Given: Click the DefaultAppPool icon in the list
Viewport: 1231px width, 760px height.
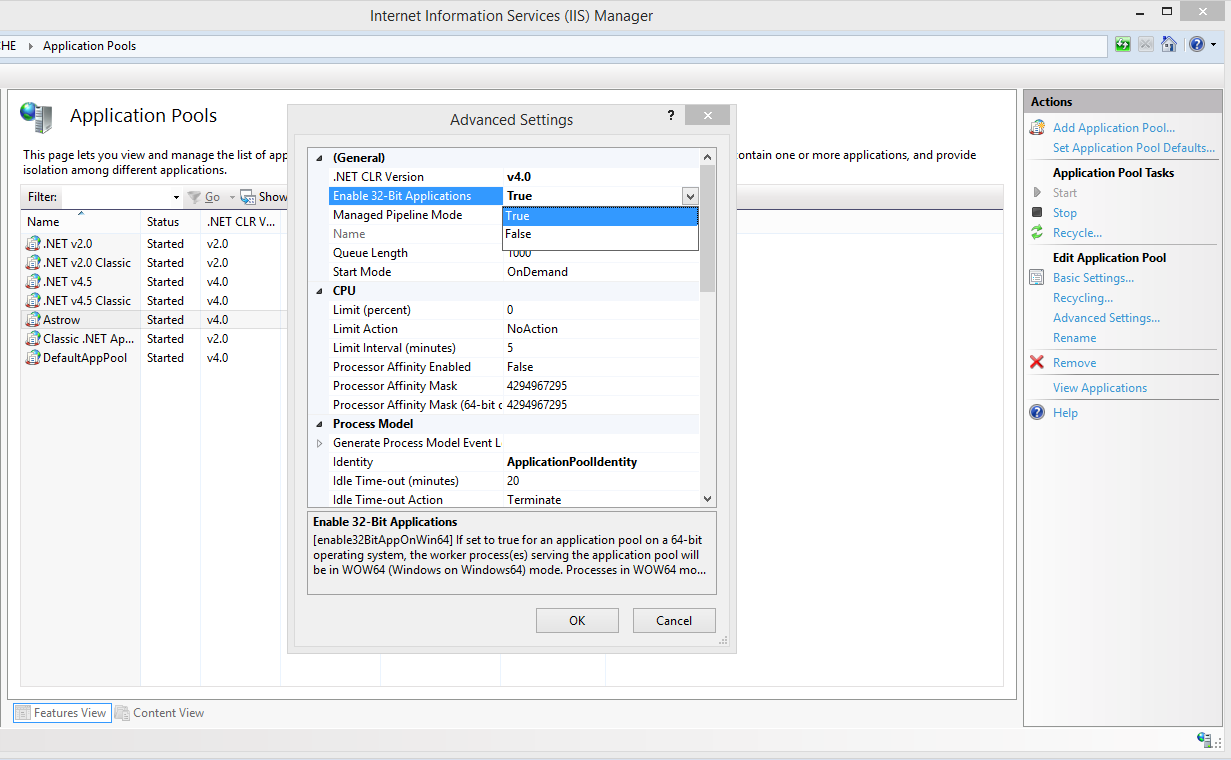Looking at the screenshot, I should pos(34,358).
